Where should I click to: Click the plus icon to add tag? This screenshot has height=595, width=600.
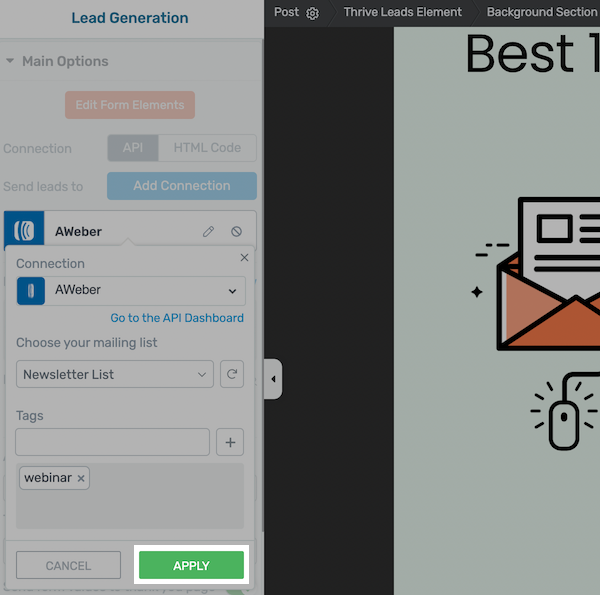pyautogui.click(x=230, y=442)
